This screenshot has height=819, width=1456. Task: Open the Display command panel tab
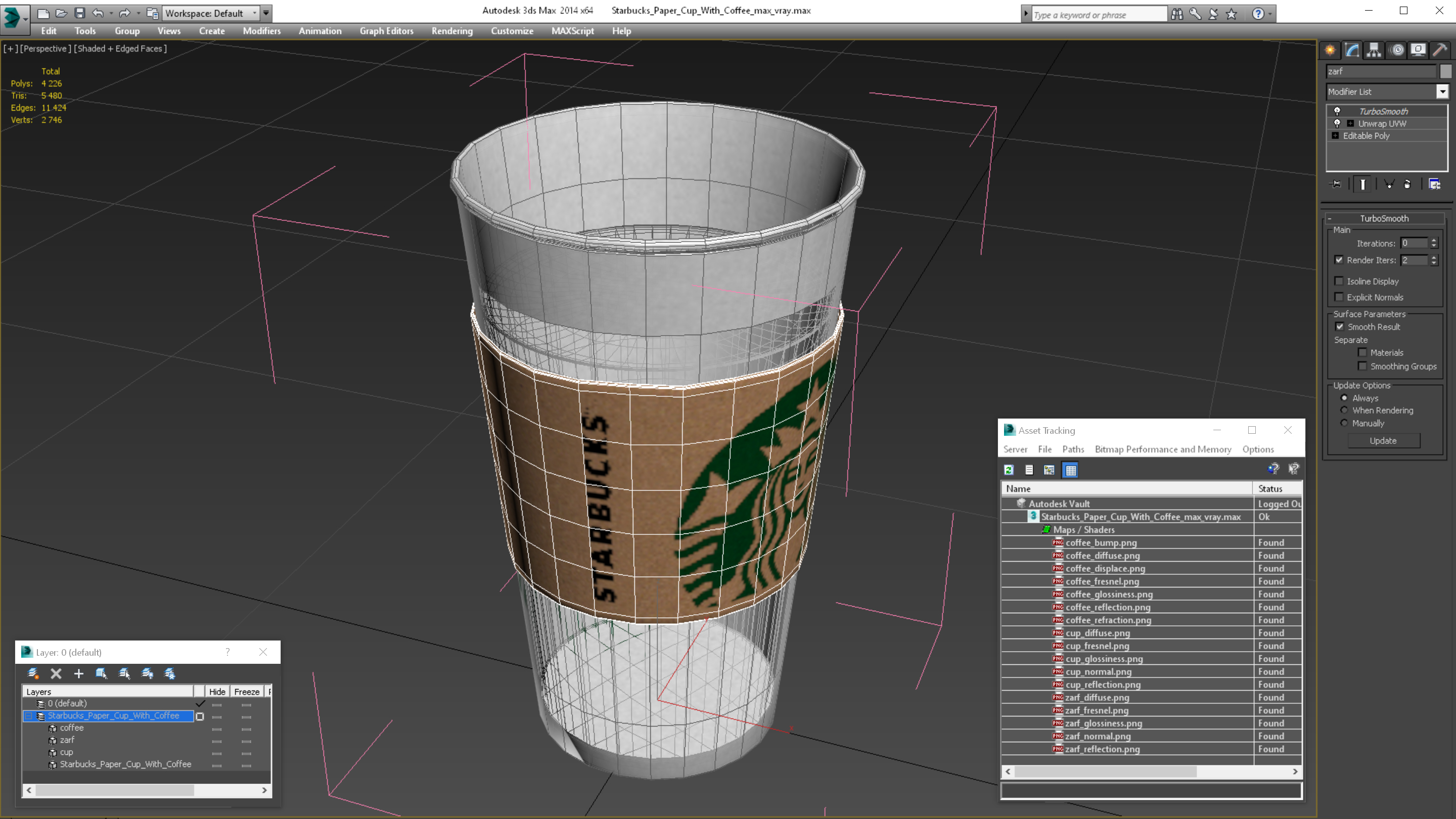click(1418, 51)
